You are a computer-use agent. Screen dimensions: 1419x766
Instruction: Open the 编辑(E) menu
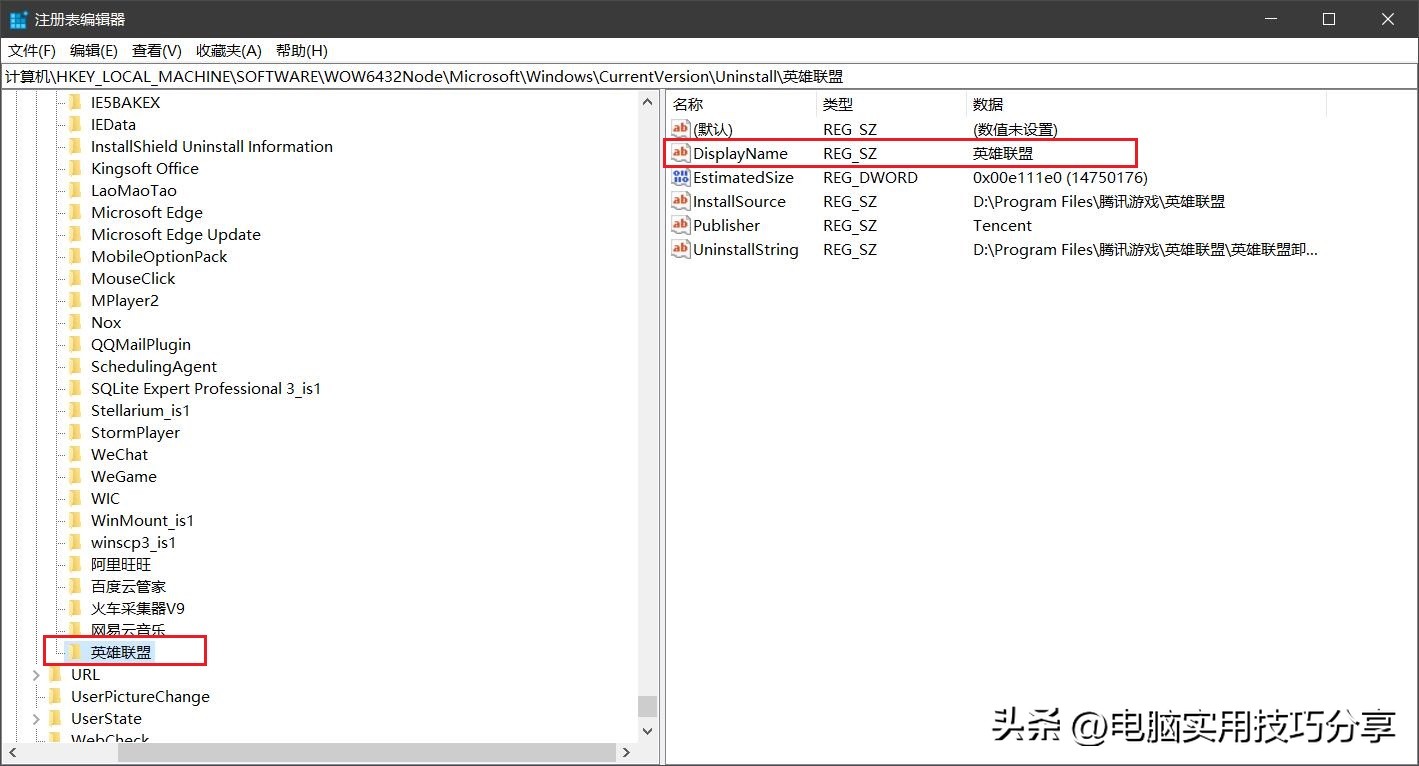click(x=94, y=50)
